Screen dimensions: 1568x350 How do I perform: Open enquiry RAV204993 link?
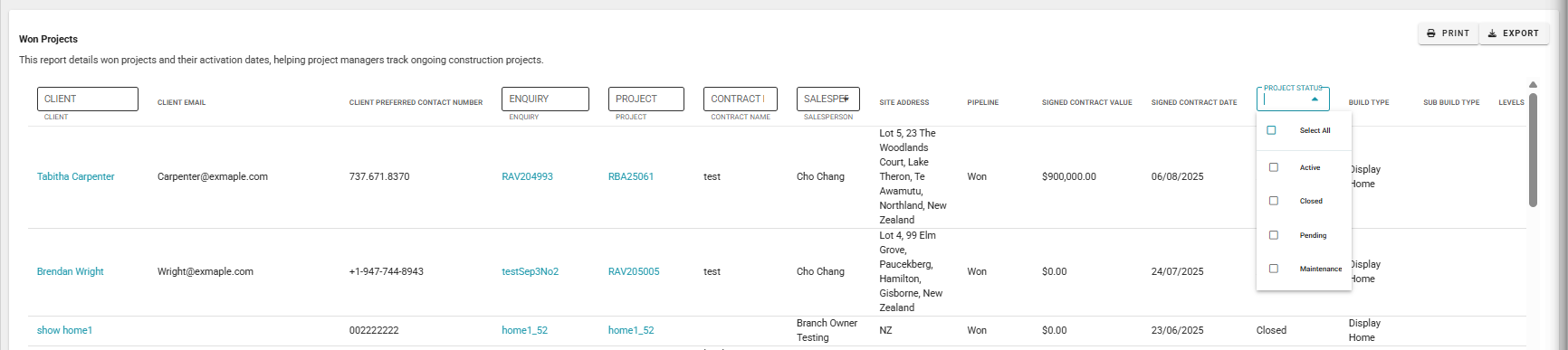tap(527, 176)
